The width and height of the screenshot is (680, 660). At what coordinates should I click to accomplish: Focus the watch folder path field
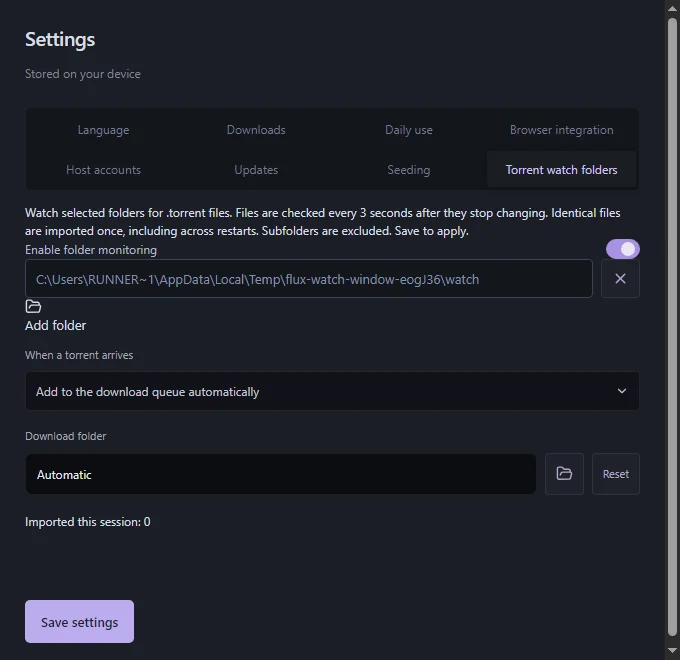pyautogui.click(x=309, y=279)
